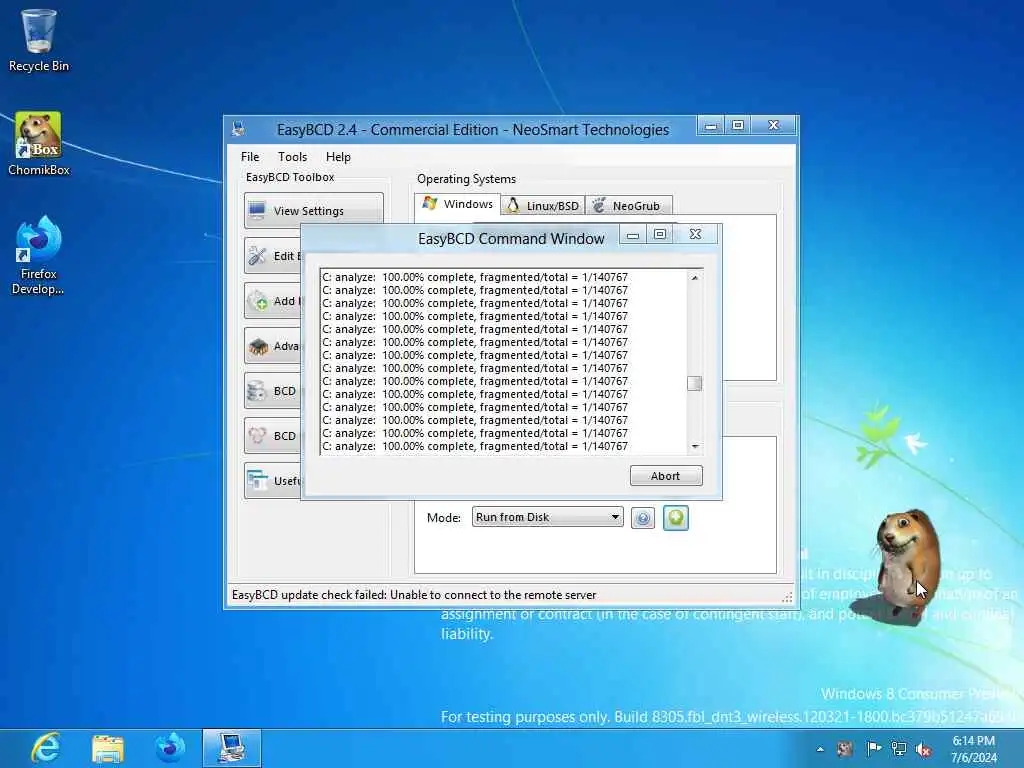Screen dimensions: 1024x768
Task: Click the wrench icon on Edit Boot Menu
Action: (258, 255)
